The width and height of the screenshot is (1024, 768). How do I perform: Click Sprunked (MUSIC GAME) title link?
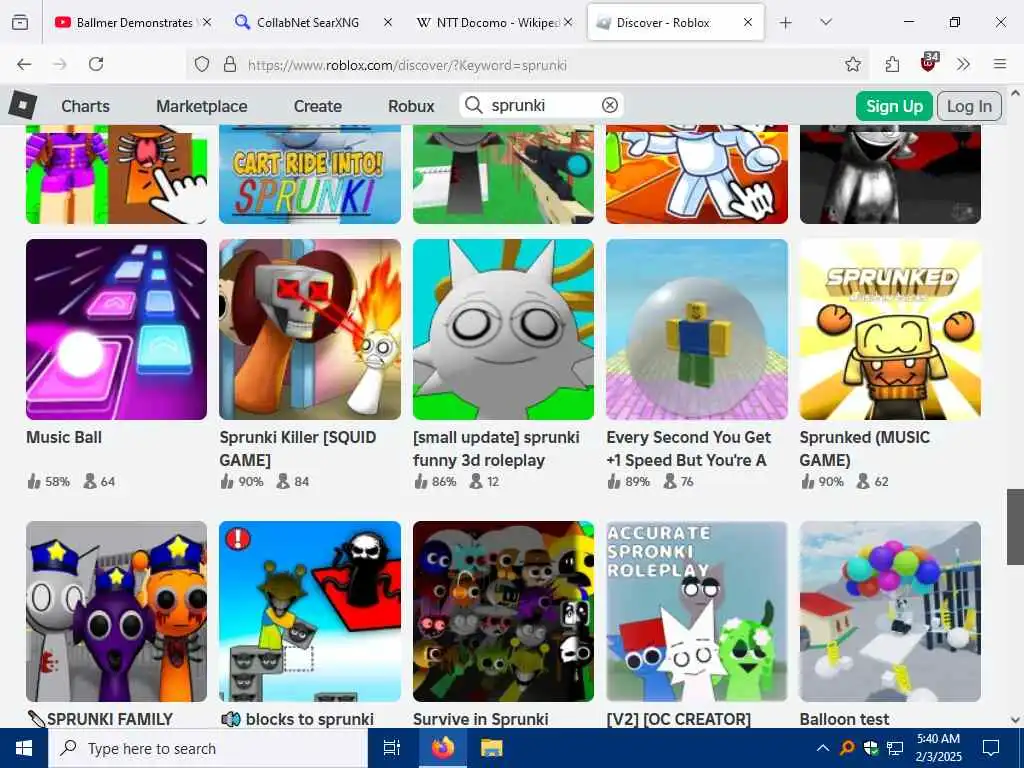(x=865, y=449)
